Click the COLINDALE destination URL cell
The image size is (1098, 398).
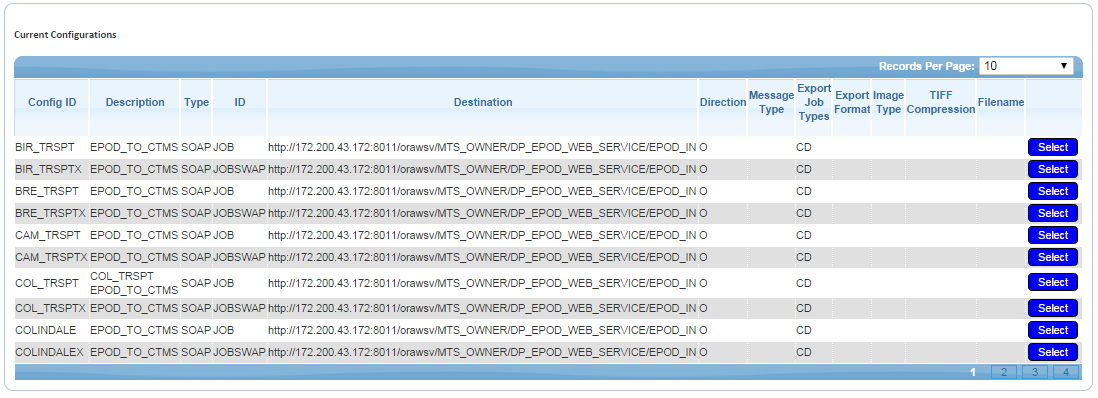click(482, 330)
